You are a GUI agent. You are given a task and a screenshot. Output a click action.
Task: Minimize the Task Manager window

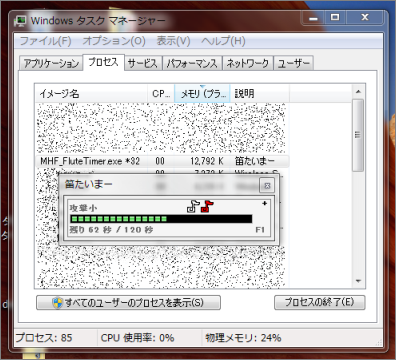coord(313,18)
